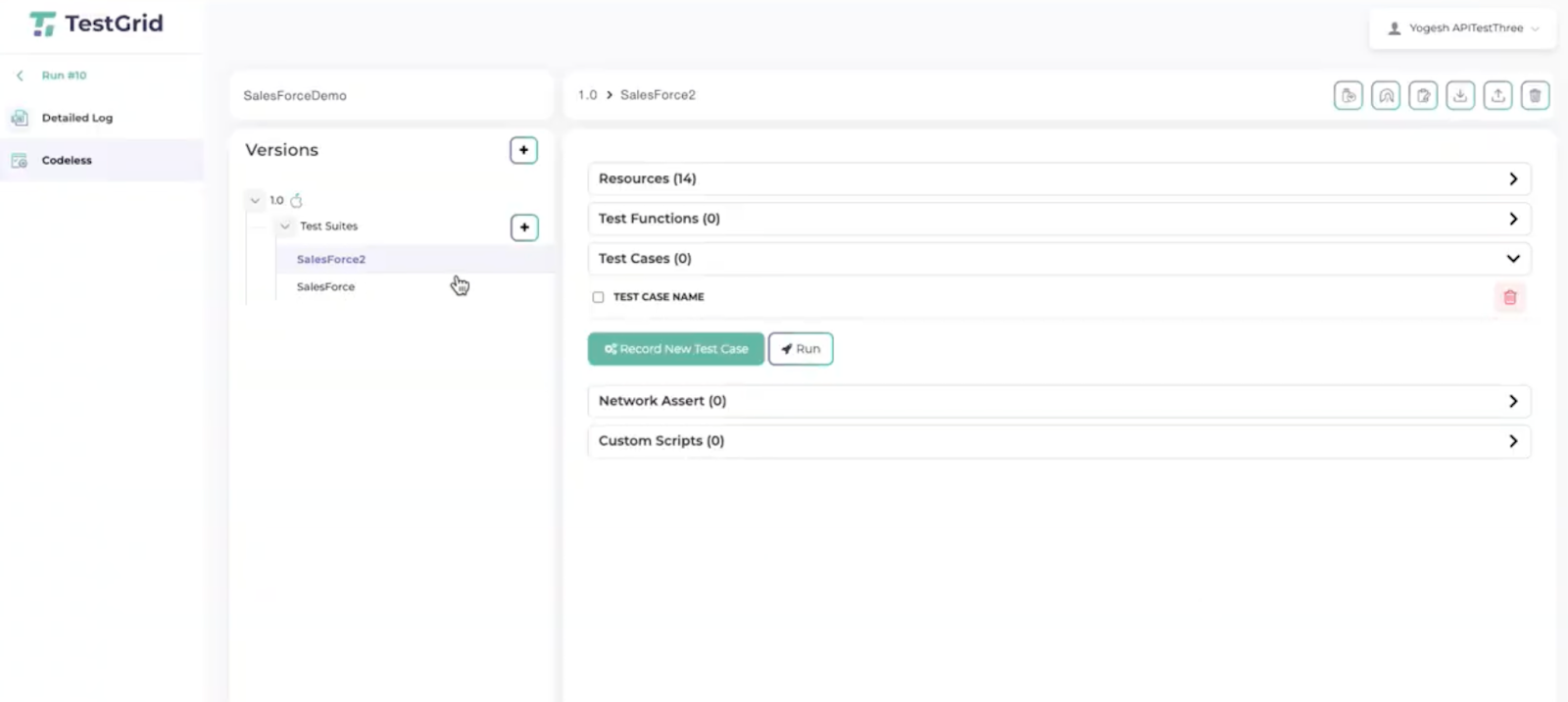1568x702 pixels.
Task: Collapse the Test Cases (0) section
Action: coord(1059,259)
